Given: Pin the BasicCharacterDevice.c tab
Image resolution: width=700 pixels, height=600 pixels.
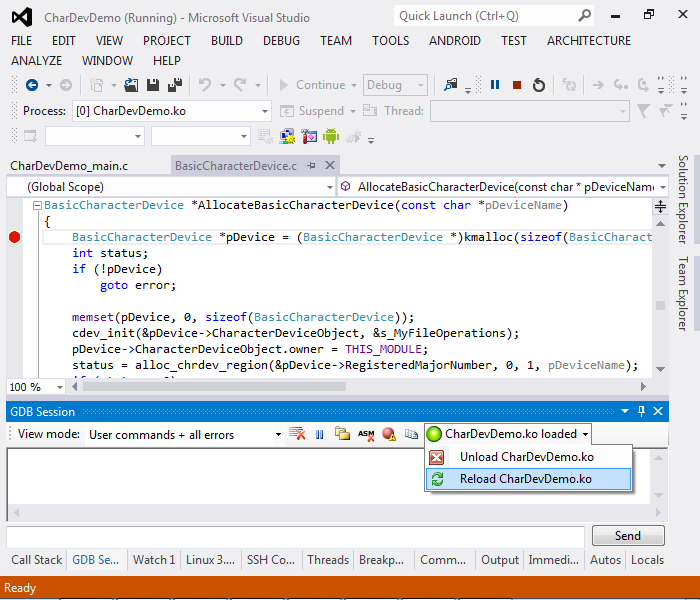Looking at the screenshot, I should tap(312, 166).
